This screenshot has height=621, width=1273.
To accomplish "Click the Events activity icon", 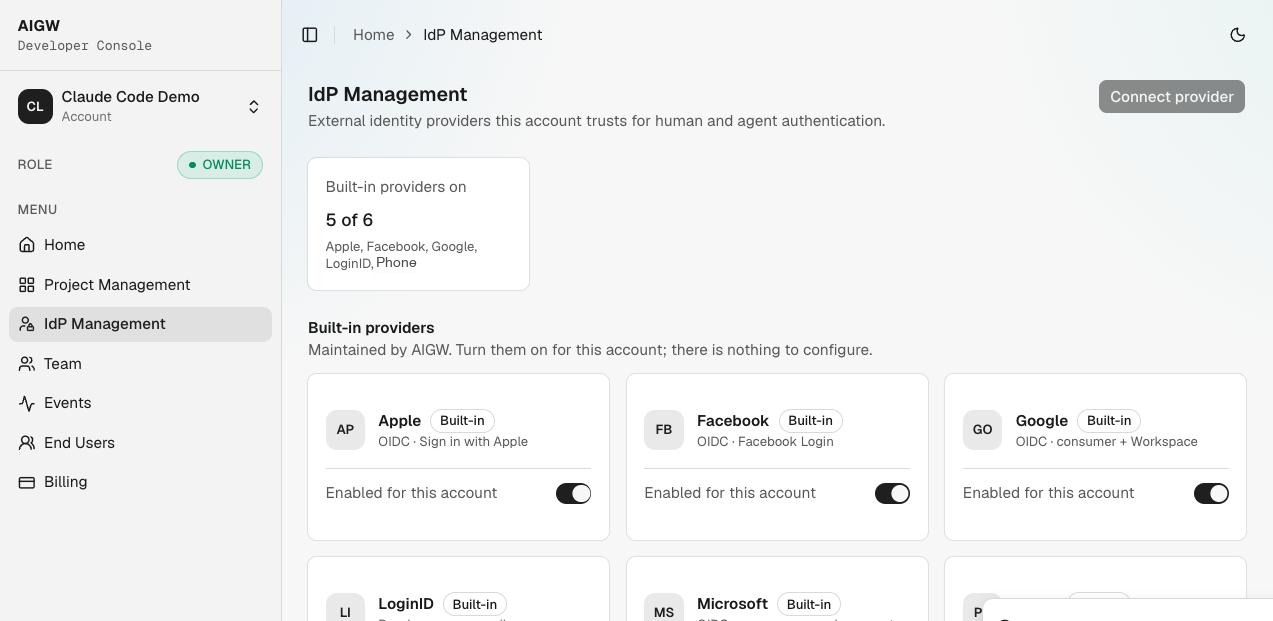I will coord(27,403).
